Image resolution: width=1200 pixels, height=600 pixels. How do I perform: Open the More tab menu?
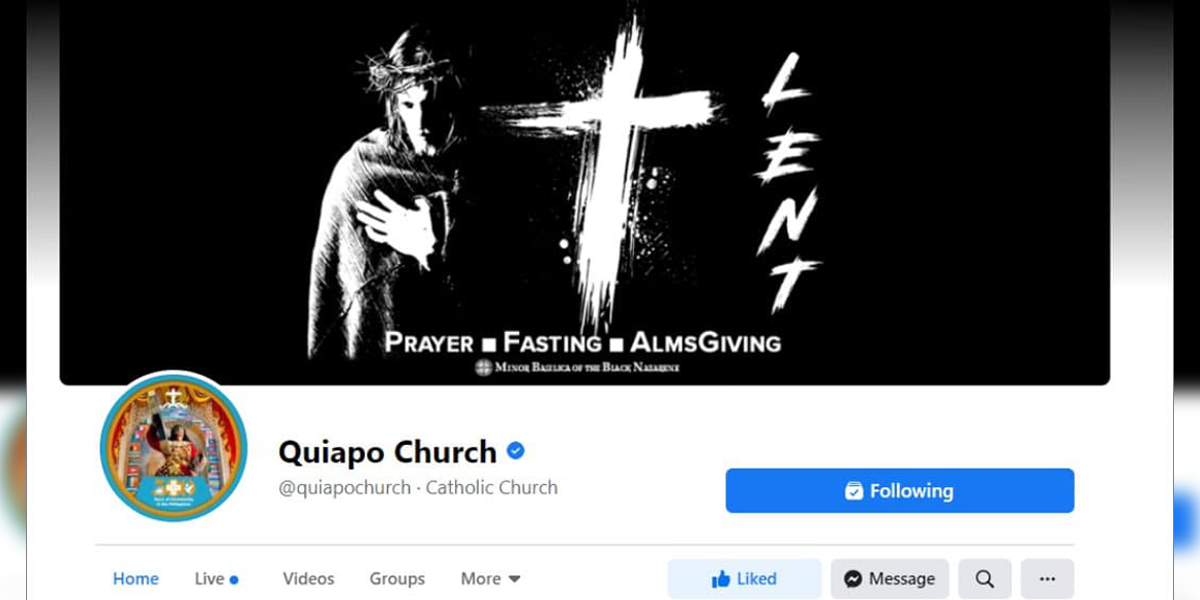tap(491, 579)
